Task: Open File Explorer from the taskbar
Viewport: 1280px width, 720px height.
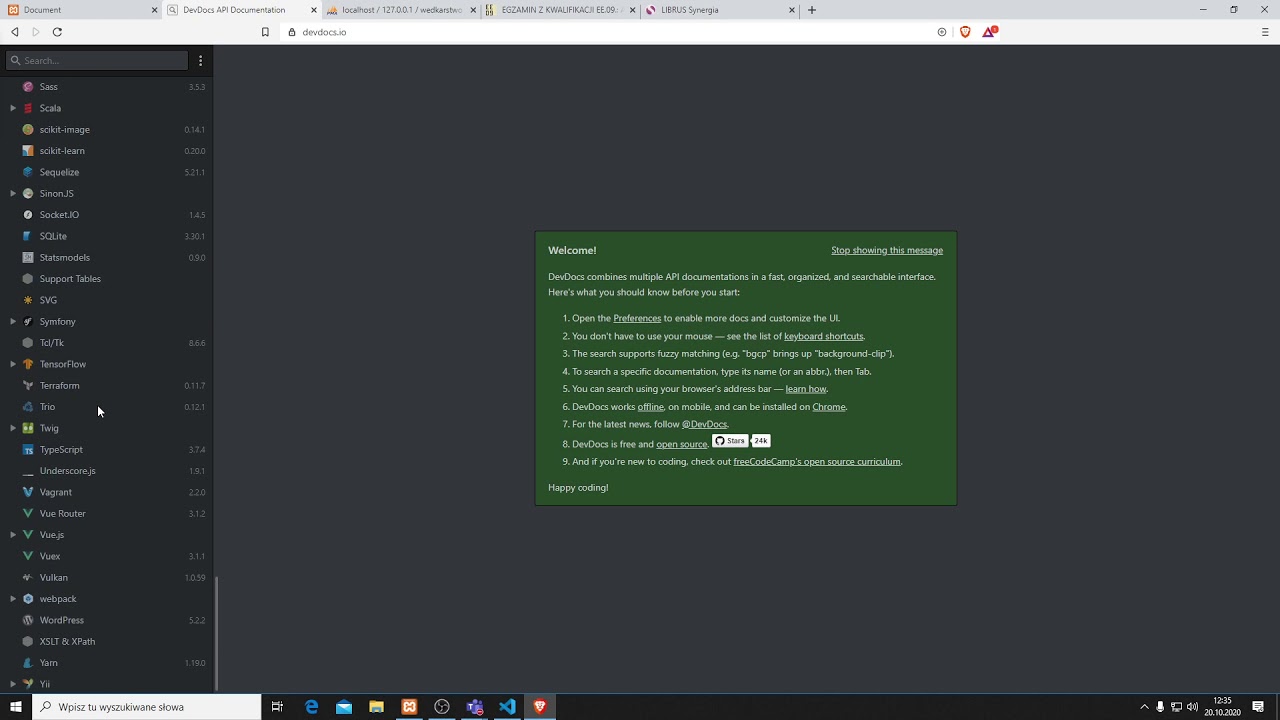Action: click(376, 707)
